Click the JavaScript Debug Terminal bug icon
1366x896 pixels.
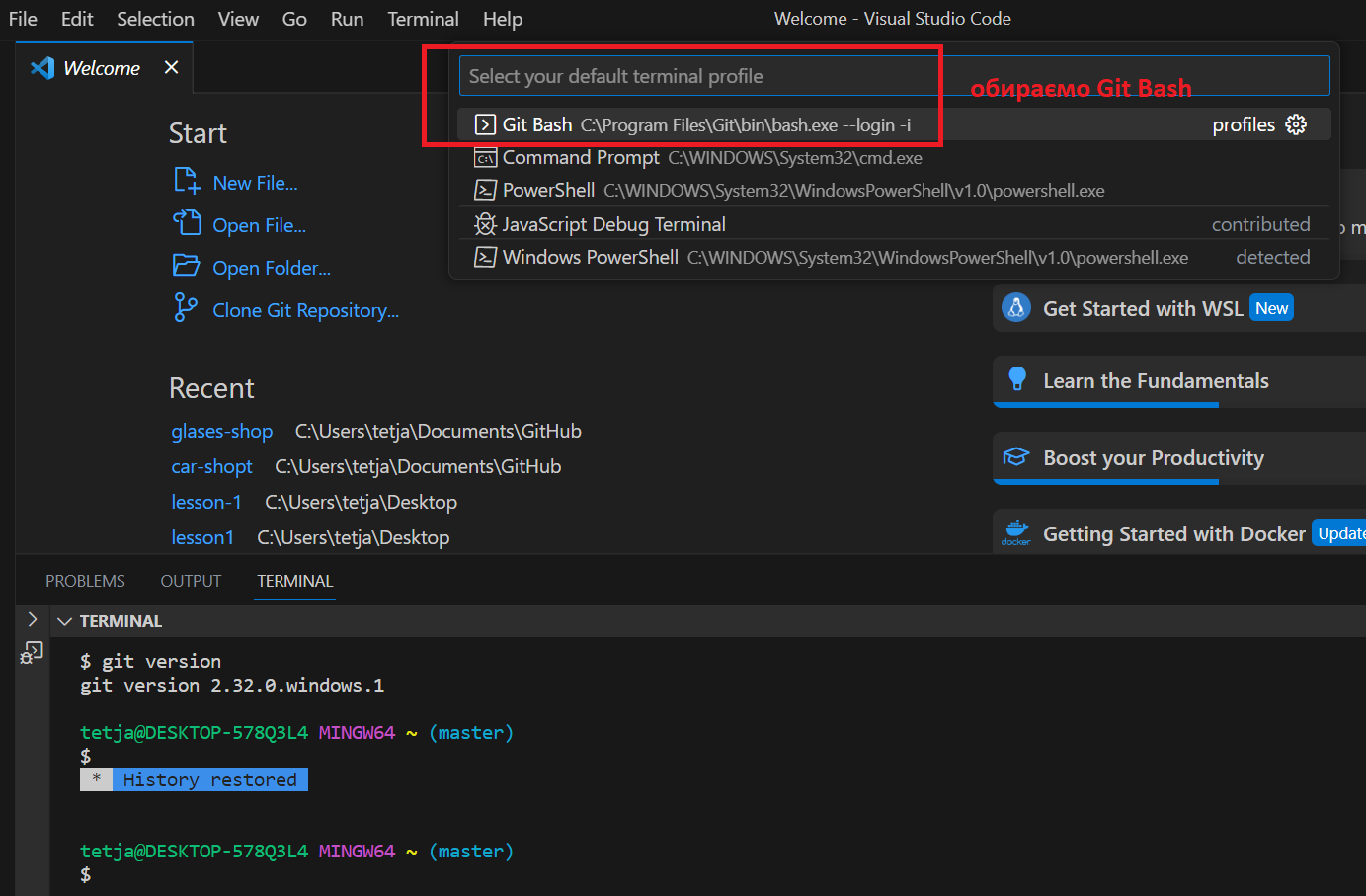click(485, 224)
